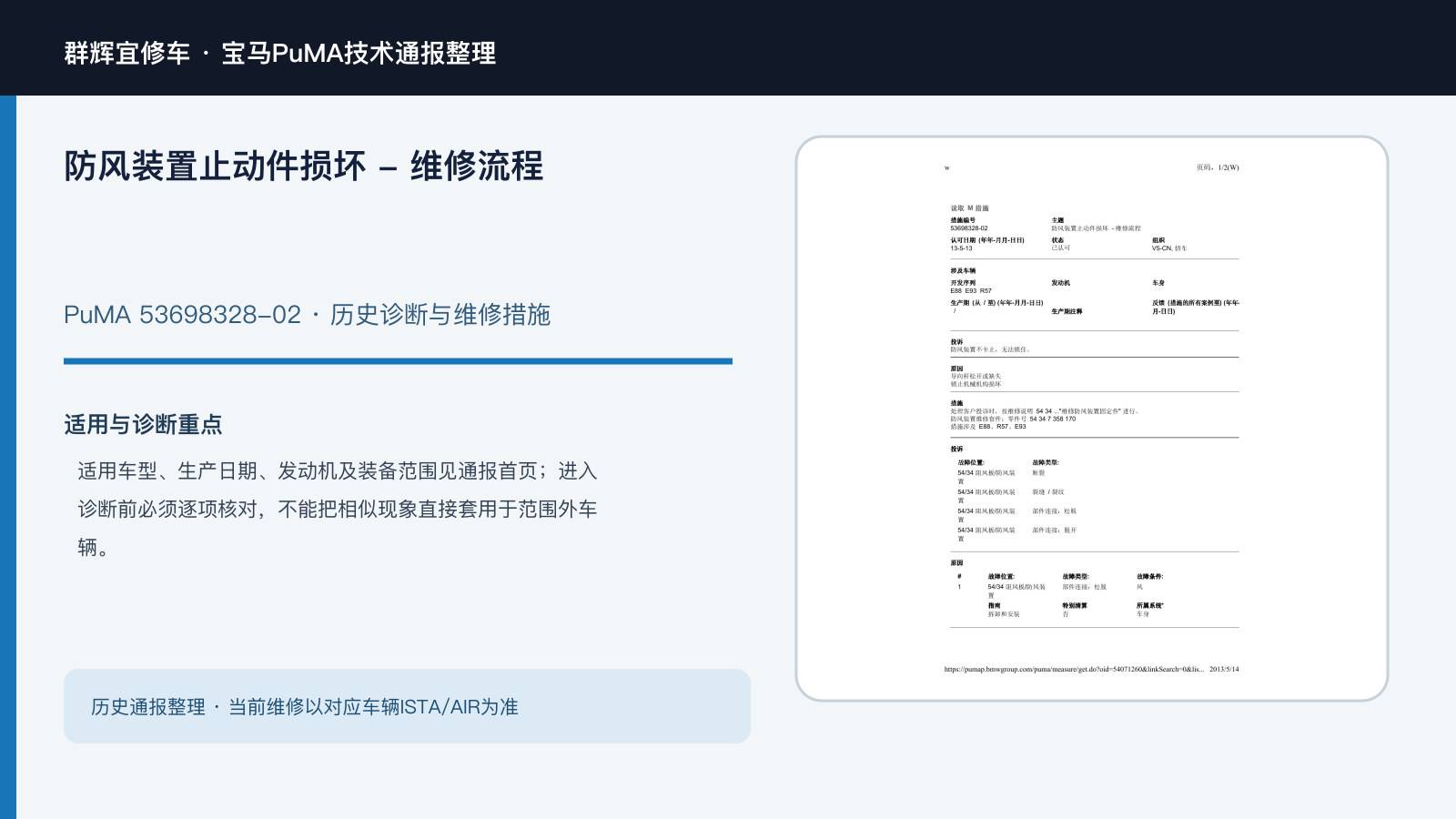Select the slide title 防风装置止动件损坏 – 维修流程

point(304,167)
